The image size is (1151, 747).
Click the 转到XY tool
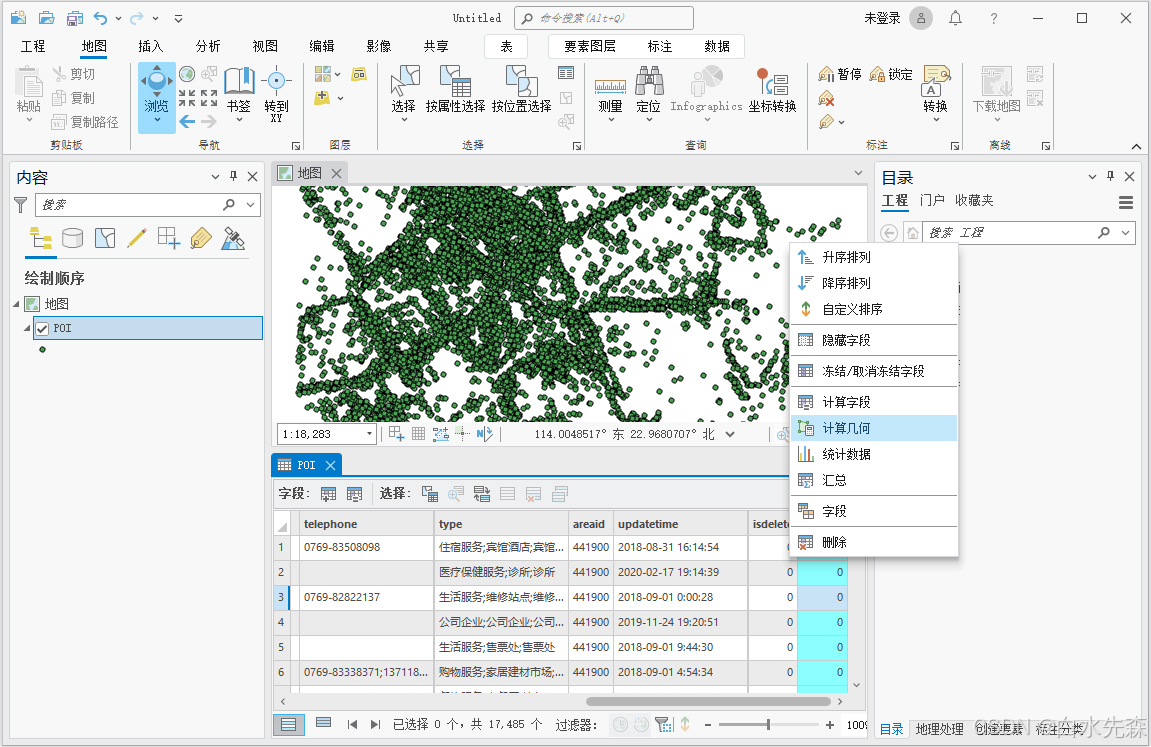[276, 94]
